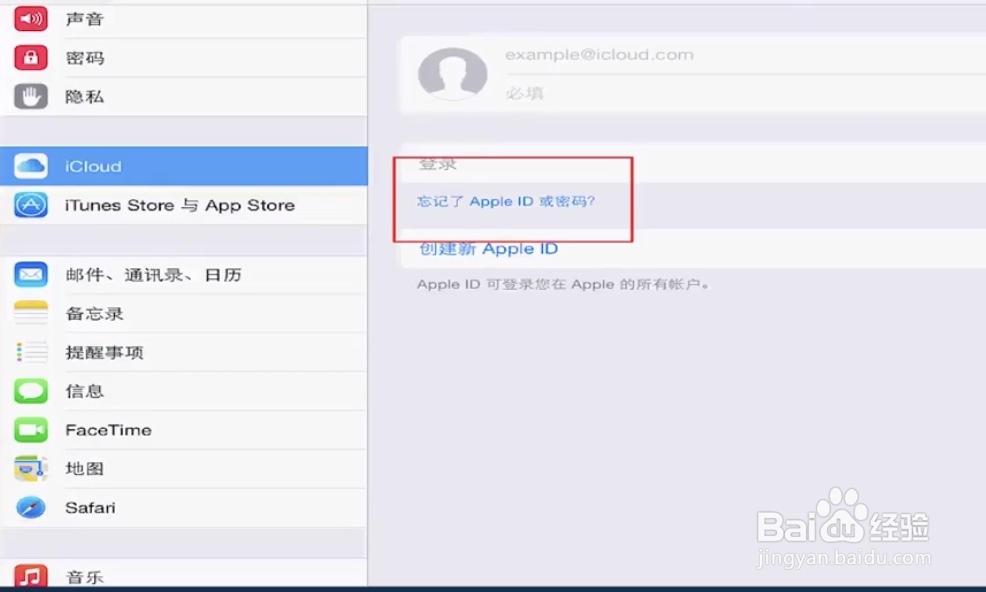The image size is (986, 592).
Task: Tap the Privacy hand icon
Action: [30, 96]
